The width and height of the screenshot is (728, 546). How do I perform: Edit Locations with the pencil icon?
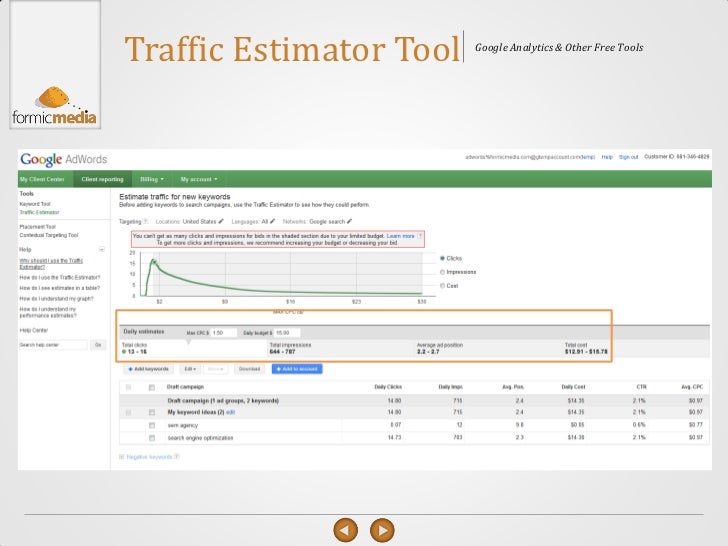coord(221,221)
